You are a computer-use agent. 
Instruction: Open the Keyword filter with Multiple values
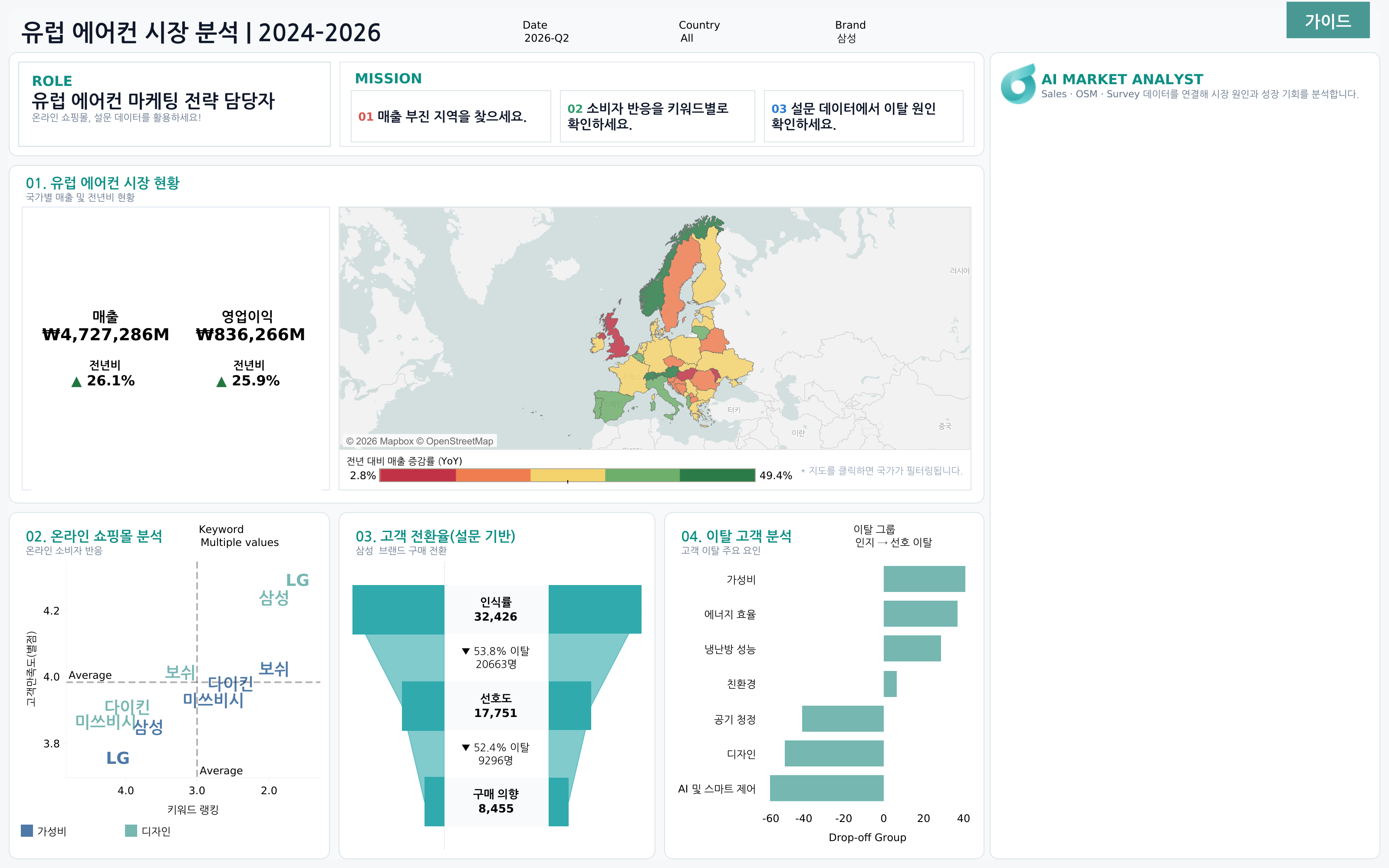tap(239, 536)
